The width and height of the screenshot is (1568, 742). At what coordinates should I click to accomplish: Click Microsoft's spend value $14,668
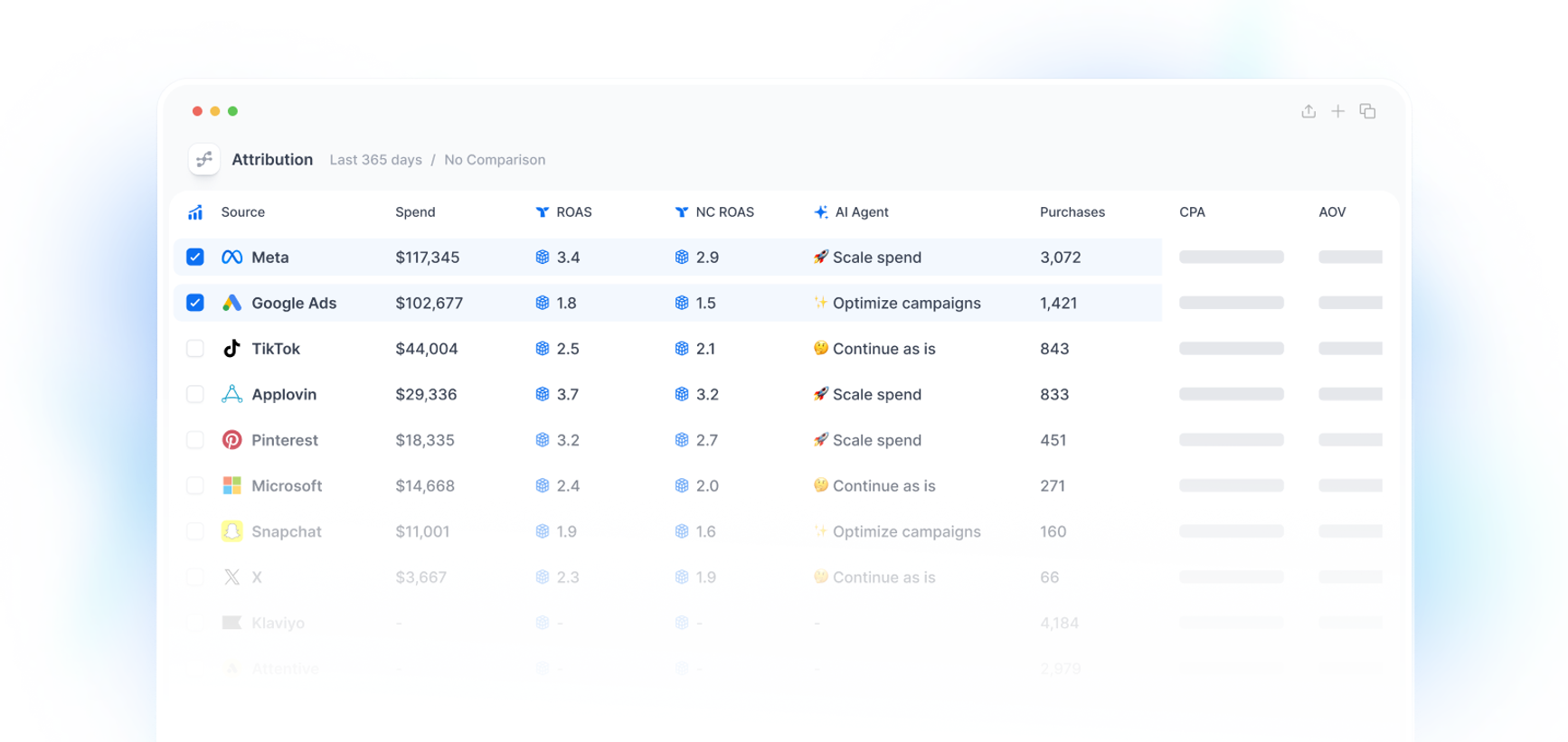425,485
